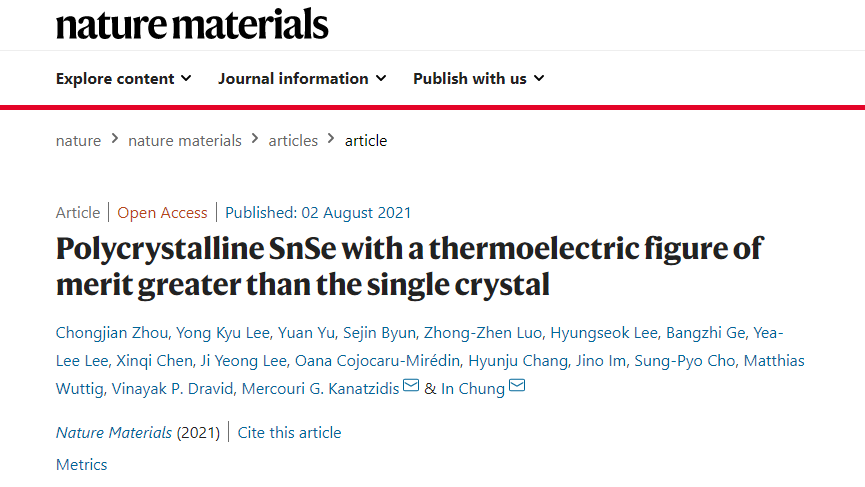Click envelope icon next to In Chung
This screenshot has width=865, height=487.
(517, 388)
